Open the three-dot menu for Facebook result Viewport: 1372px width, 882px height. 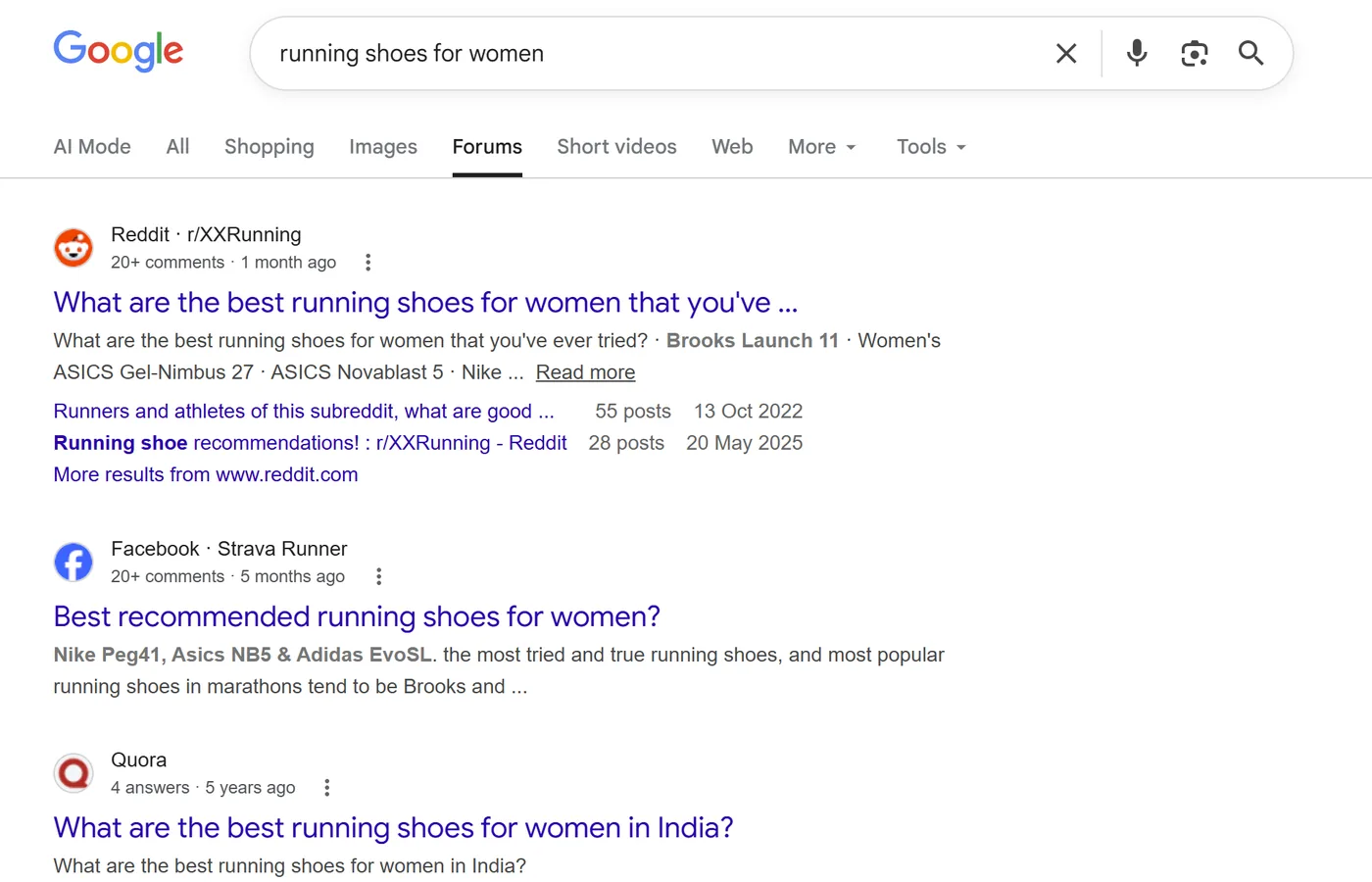[x=378, y=576]
